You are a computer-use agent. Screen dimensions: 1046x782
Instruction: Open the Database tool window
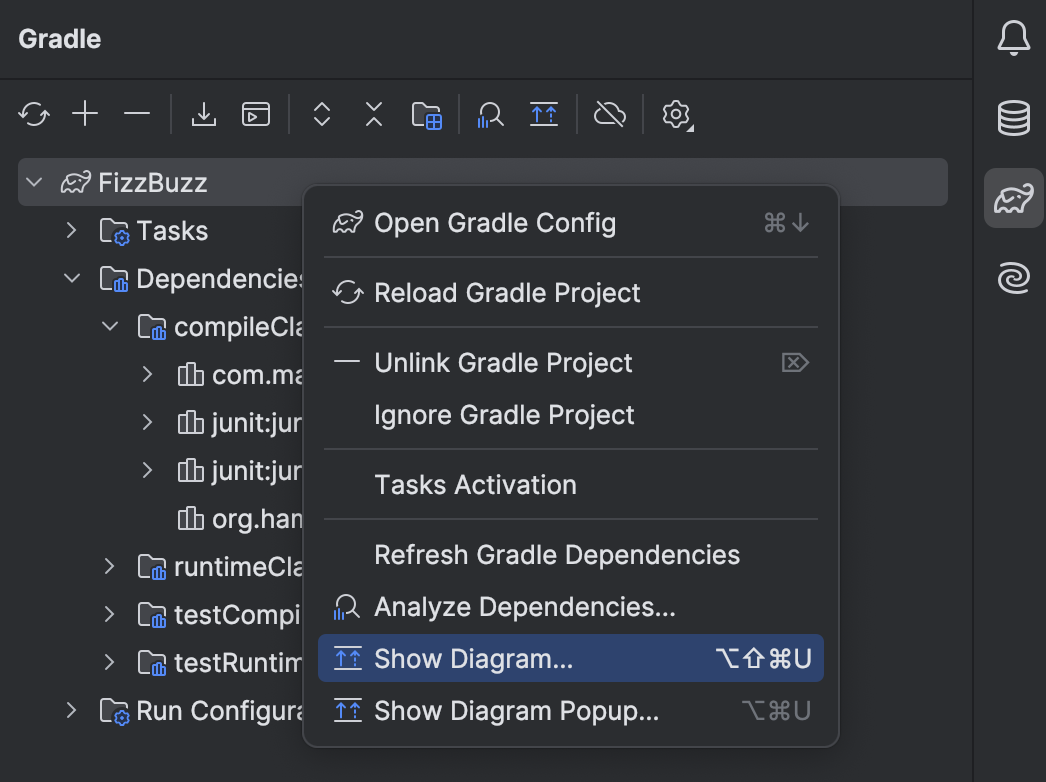(x=1013, y=118)
